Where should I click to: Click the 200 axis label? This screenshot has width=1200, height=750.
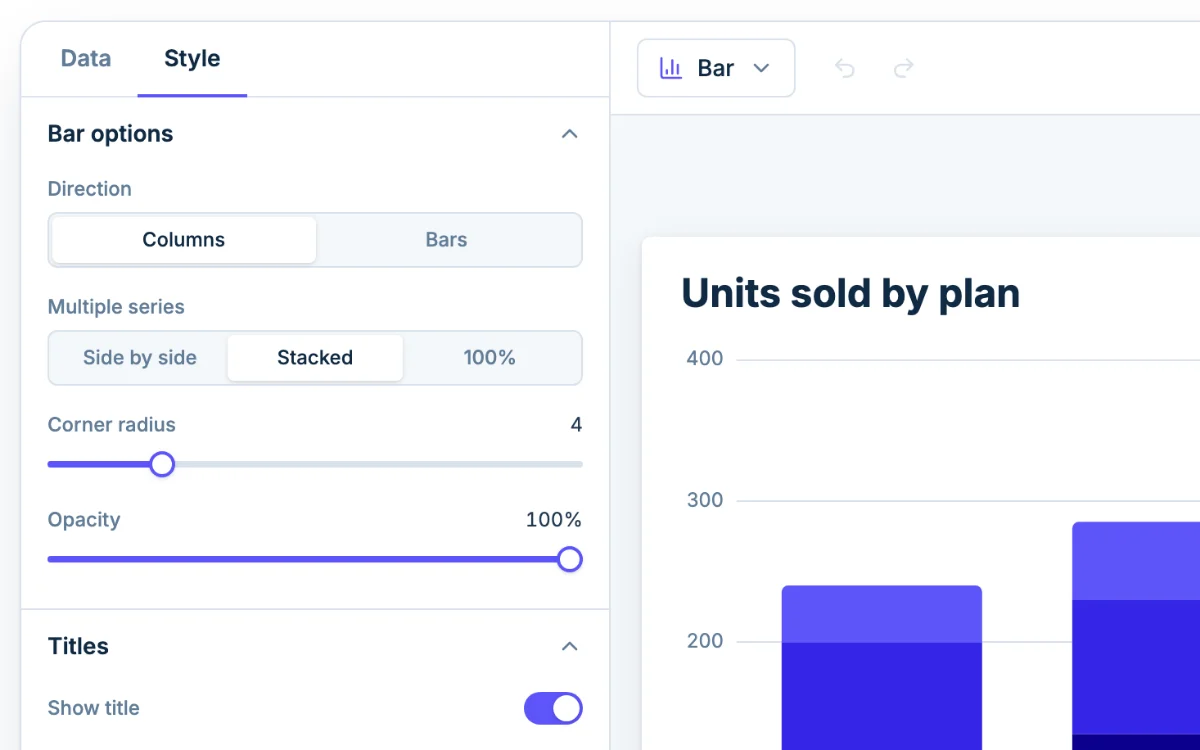click(x=705, y=641)
